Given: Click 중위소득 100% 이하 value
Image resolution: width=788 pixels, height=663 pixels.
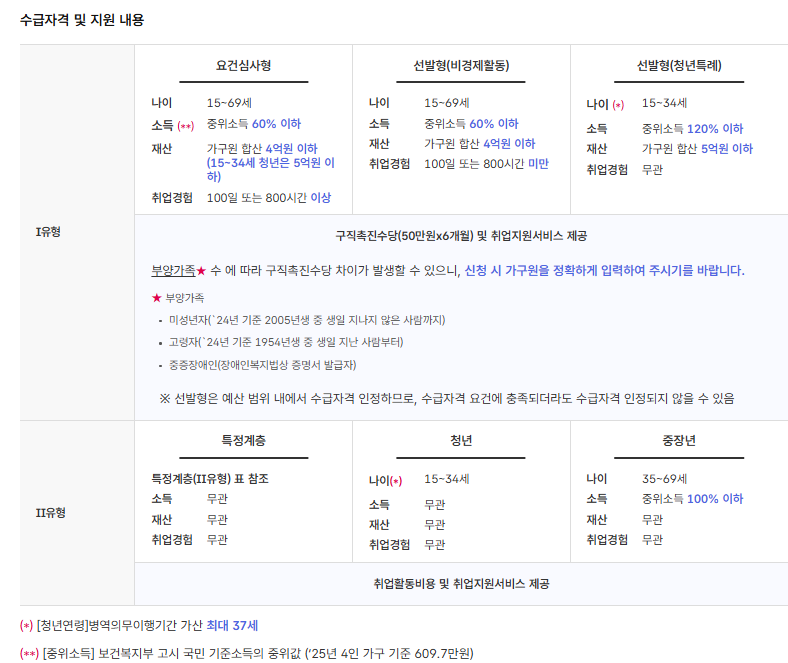Looking at the screenshot, I should click(693, 499).
